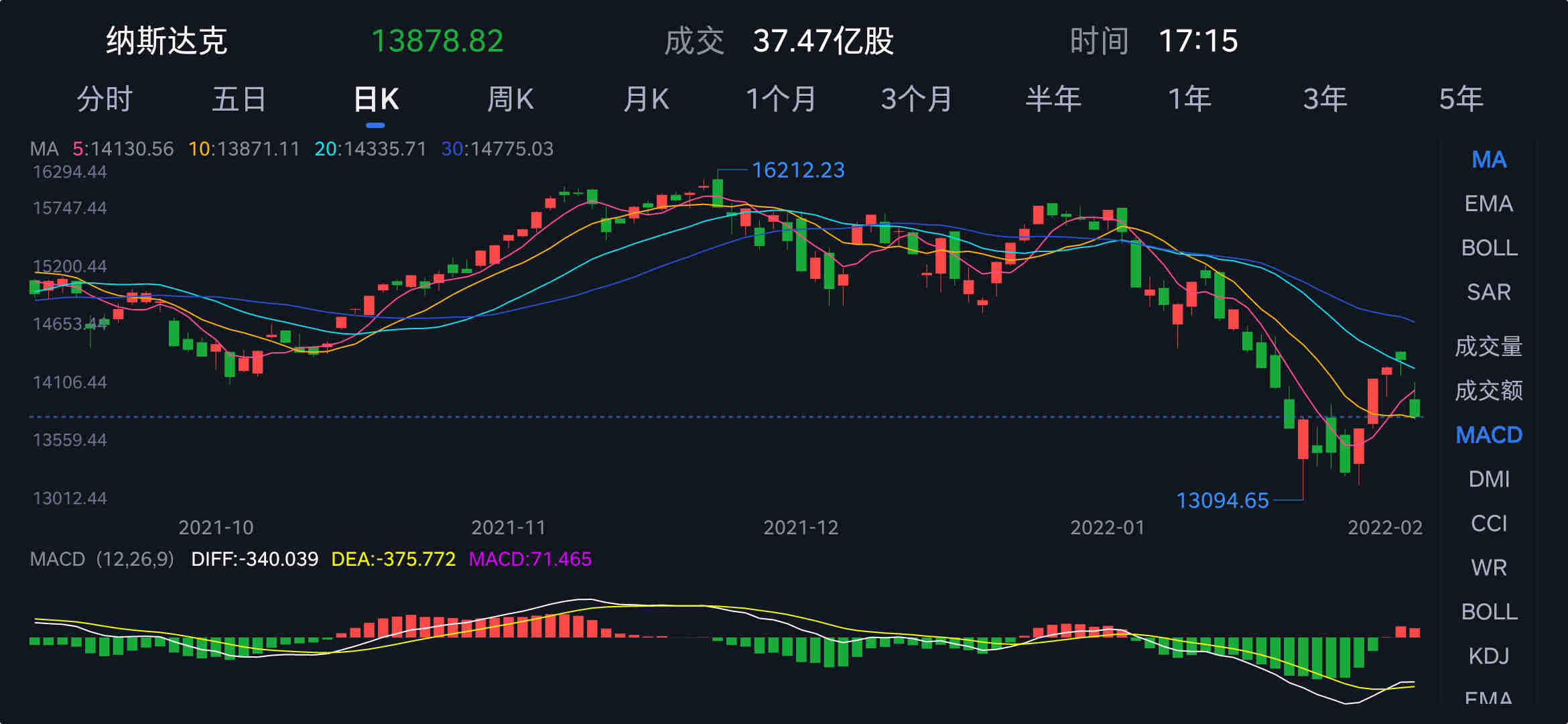Open the 周K weekly candlestick tab

coord(511,99)
